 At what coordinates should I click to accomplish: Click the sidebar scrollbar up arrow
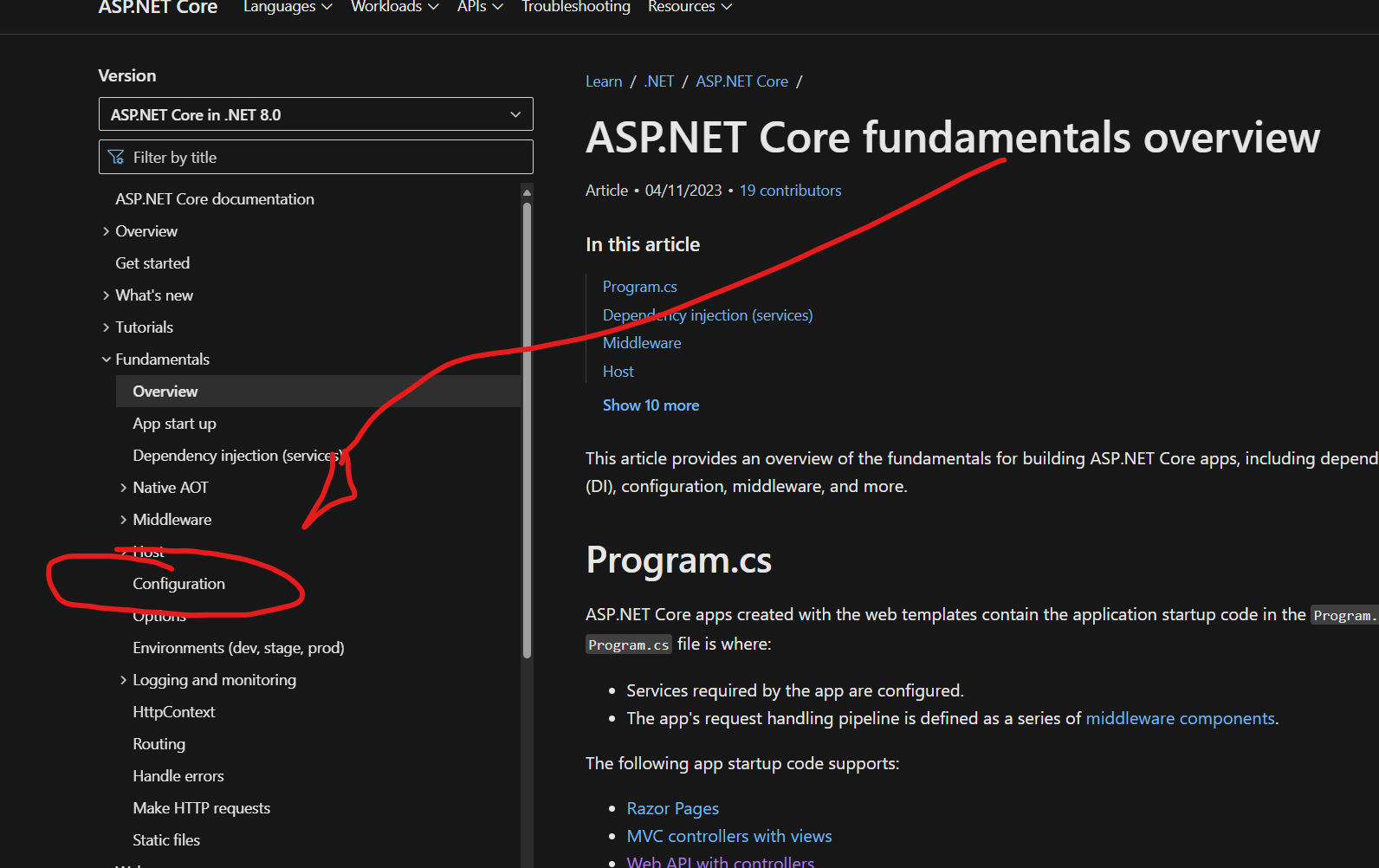point(527,193)
